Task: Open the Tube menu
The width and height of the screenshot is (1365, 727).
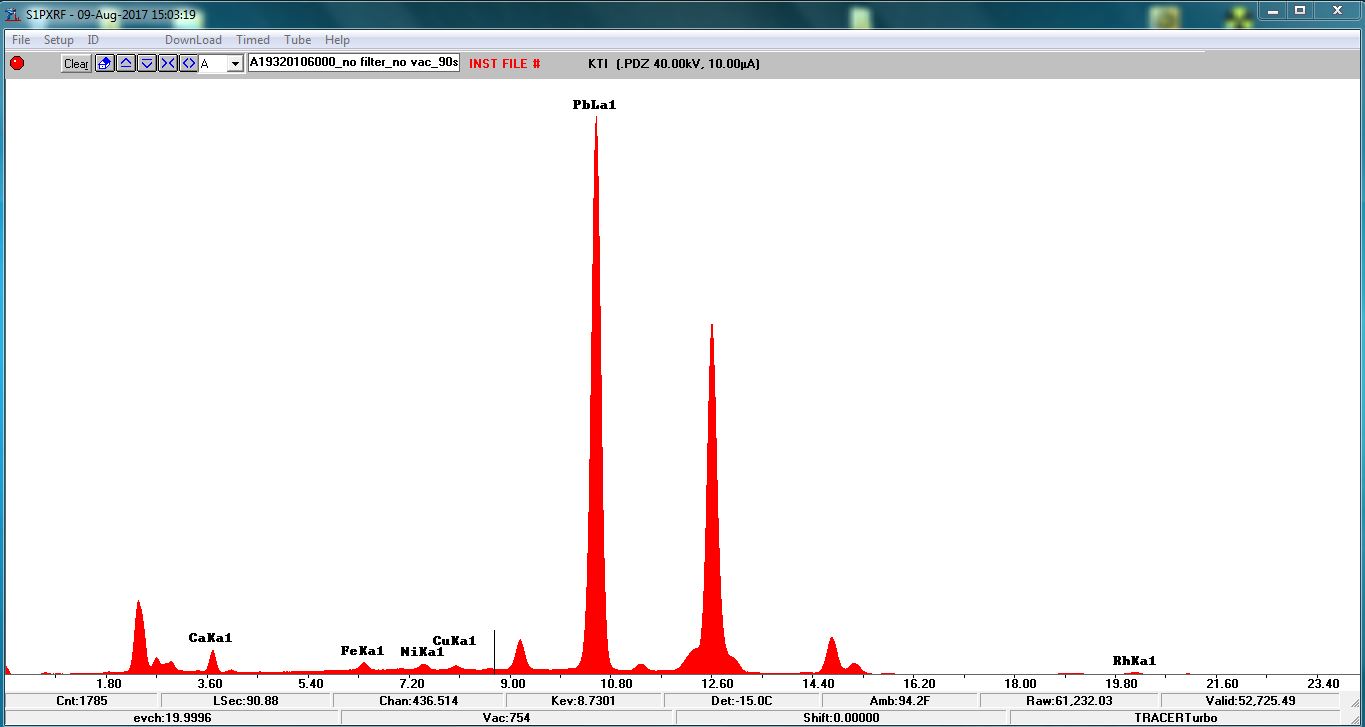Action: pos(297,40)
